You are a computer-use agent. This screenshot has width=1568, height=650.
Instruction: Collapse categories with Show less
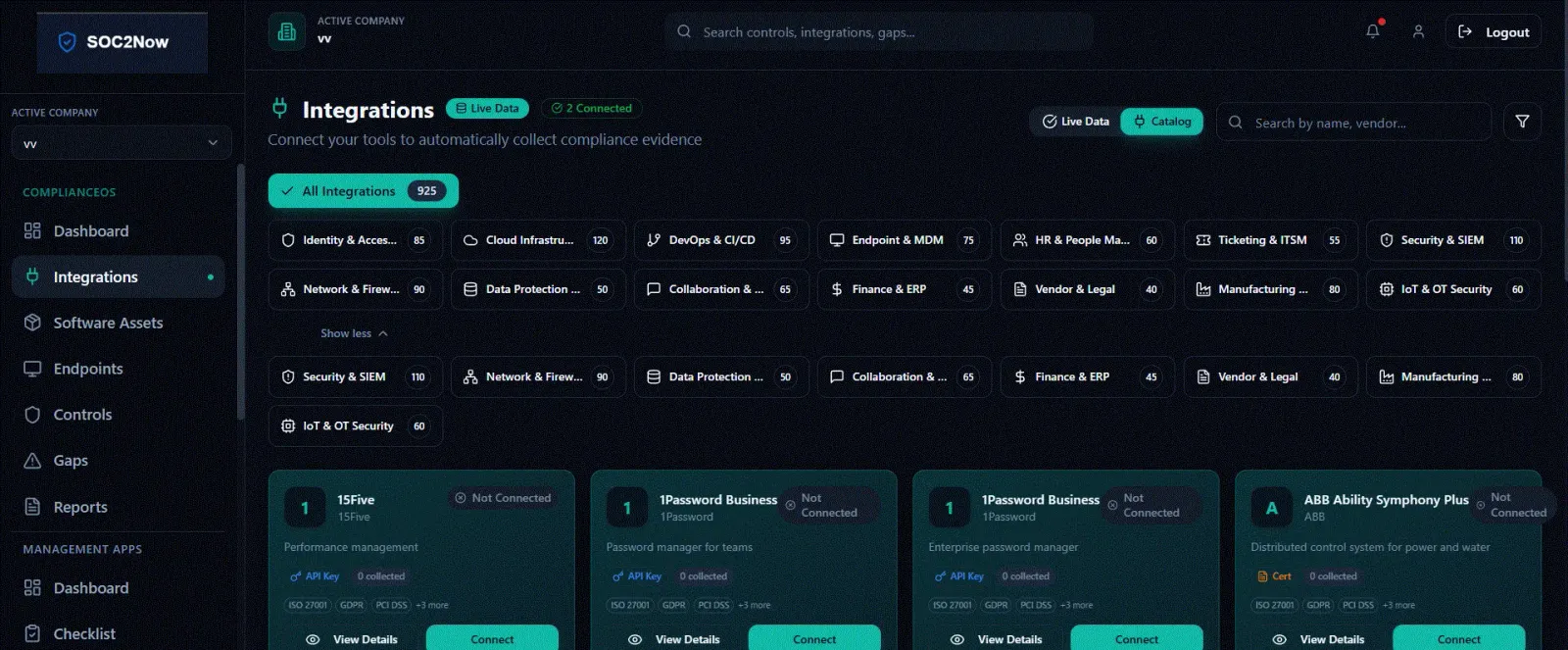point(354,333)
